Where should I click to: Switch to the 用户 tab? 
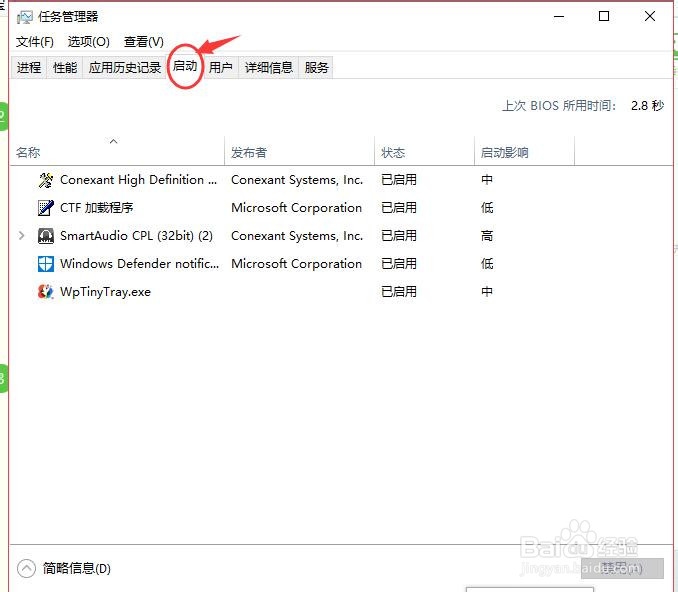221,67
